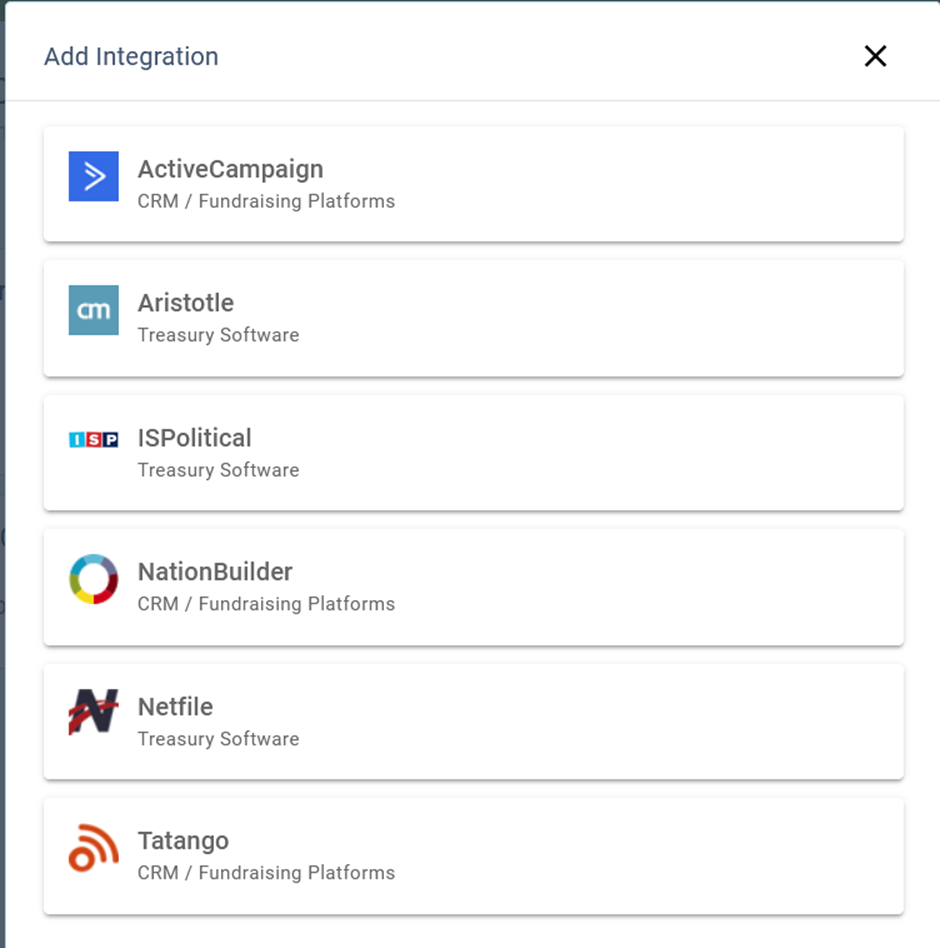Click the NationBuilder title text

coord(214,571)
